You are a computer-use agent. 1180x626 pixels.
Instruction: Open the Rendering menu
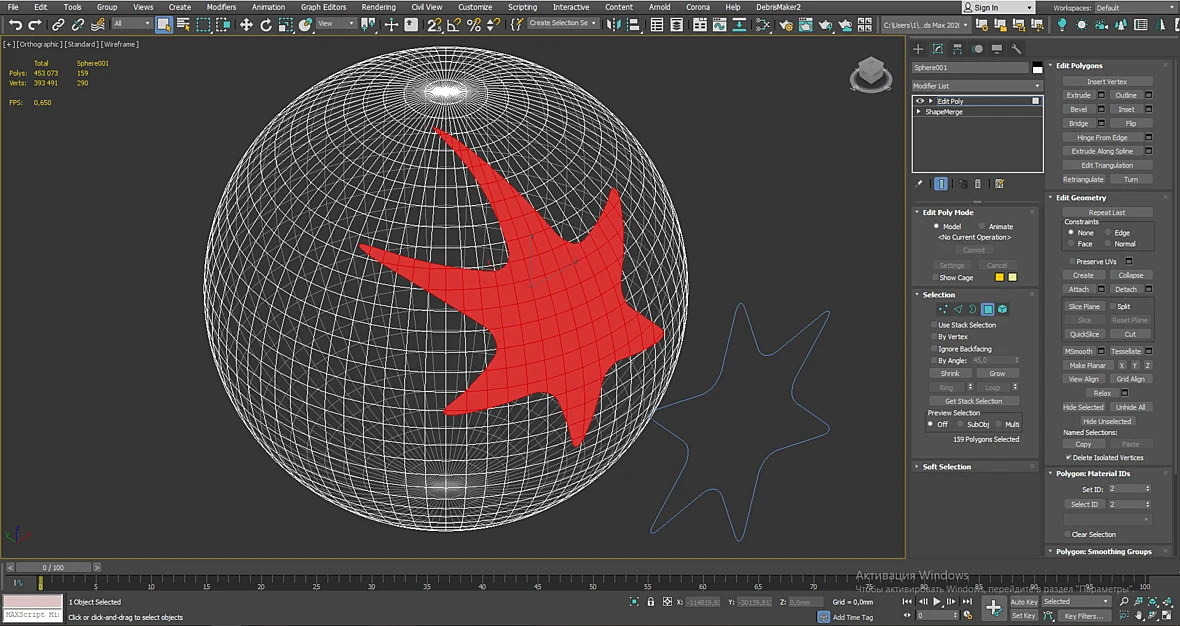pyautogui.click(x=378, y=7)
